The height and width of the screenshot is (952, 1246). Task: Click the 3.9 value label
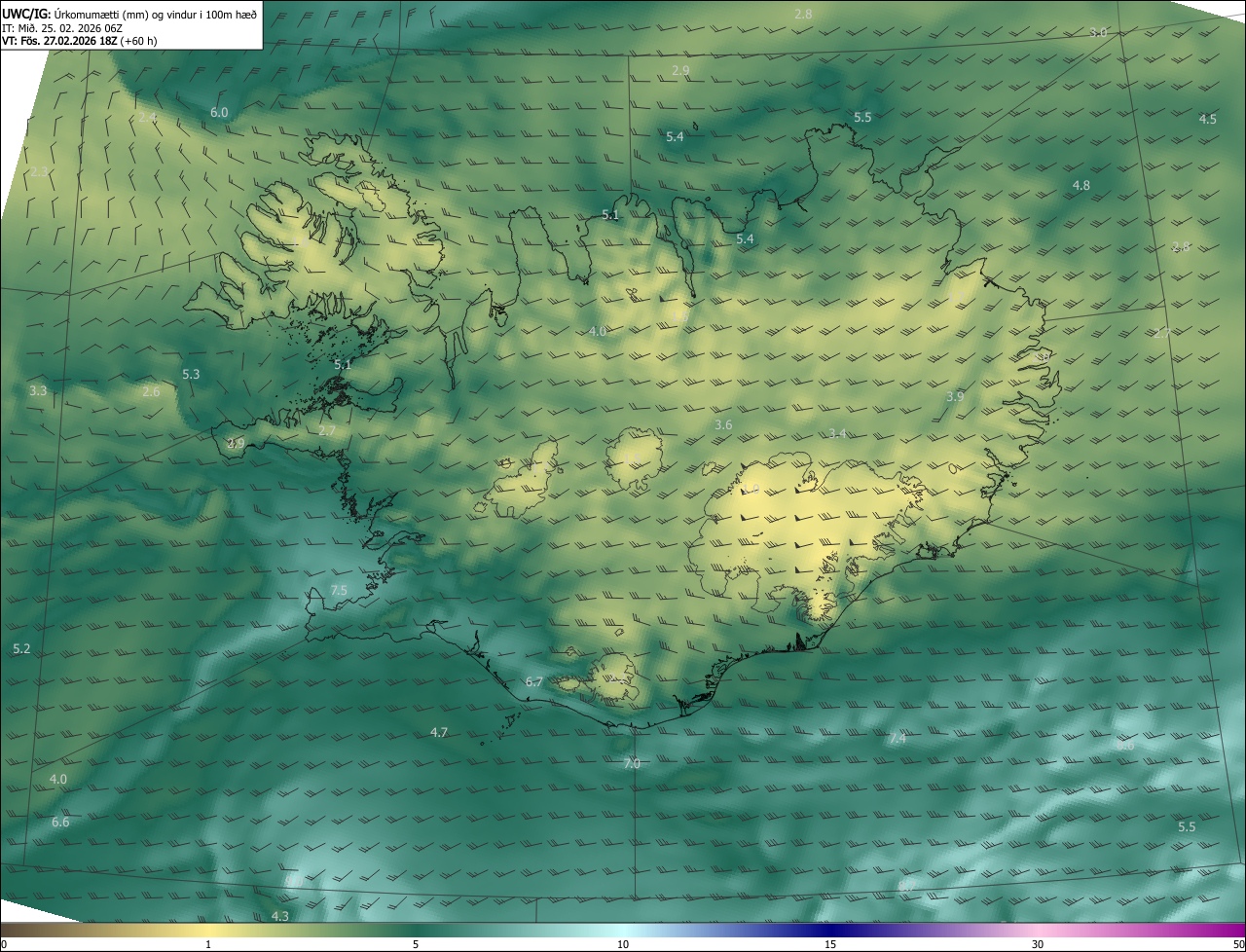tap(955, 397)
